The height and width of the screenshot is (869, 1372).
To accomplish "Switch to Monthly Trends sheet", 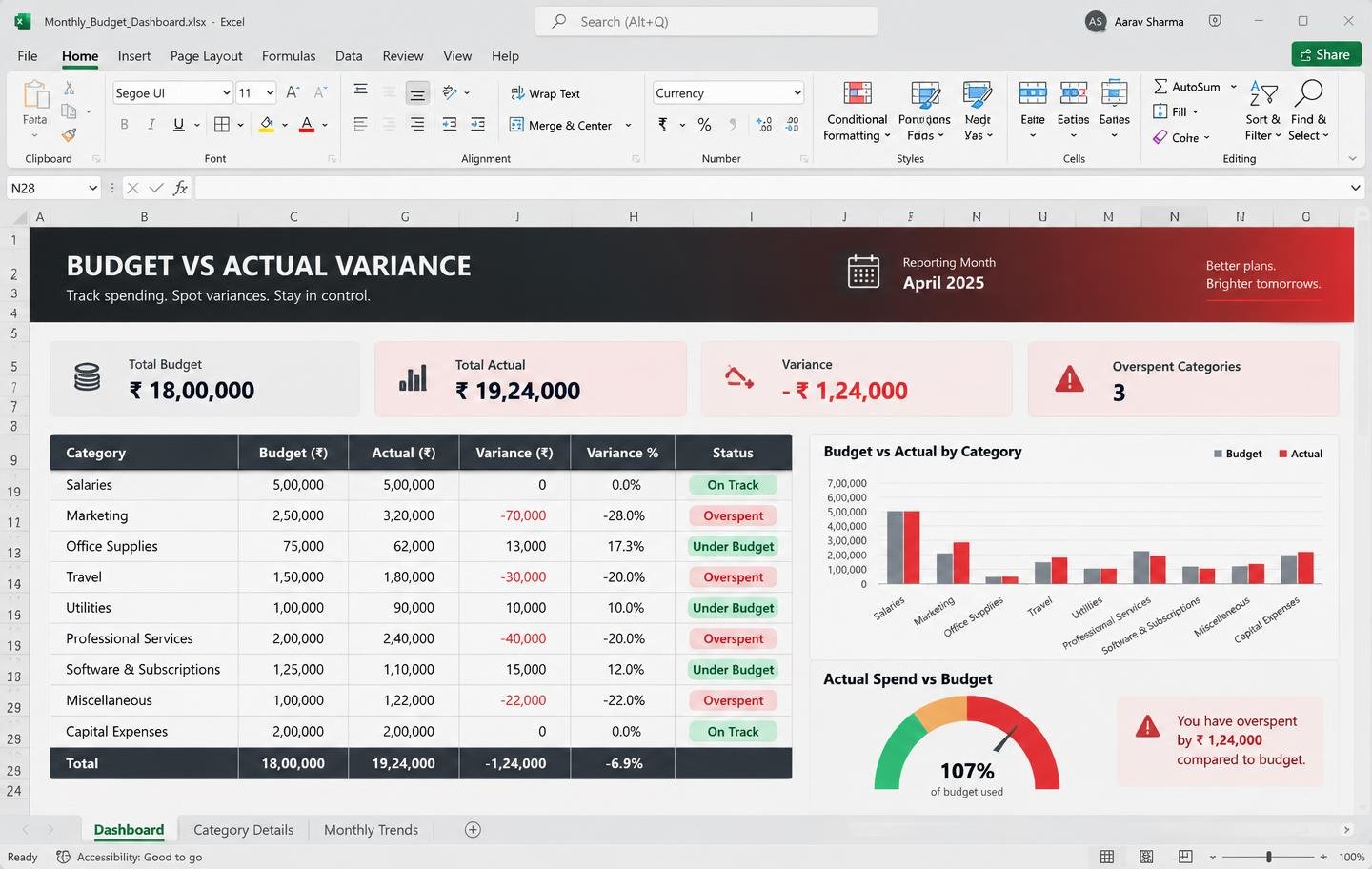I will (x=372, y=830).
